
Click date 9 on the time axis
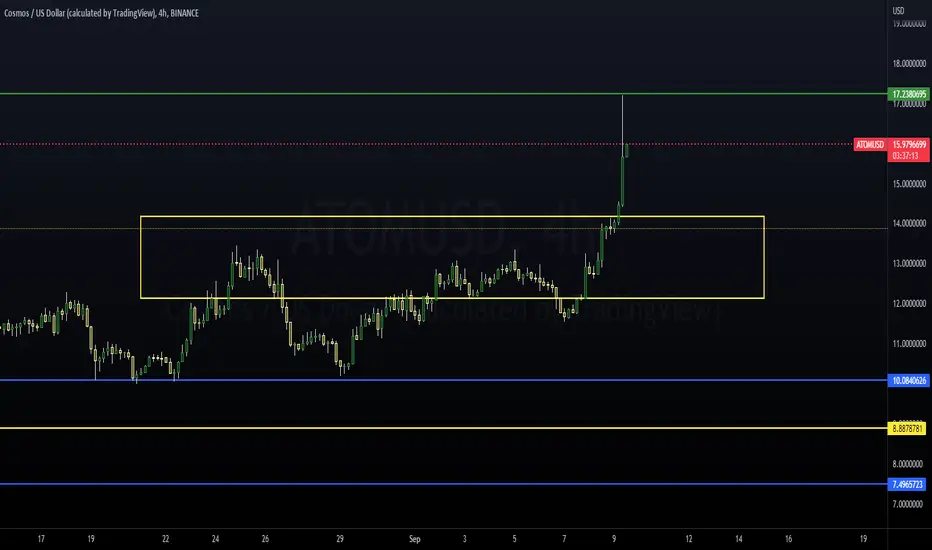pyautogui.click(x=614, y=539)
